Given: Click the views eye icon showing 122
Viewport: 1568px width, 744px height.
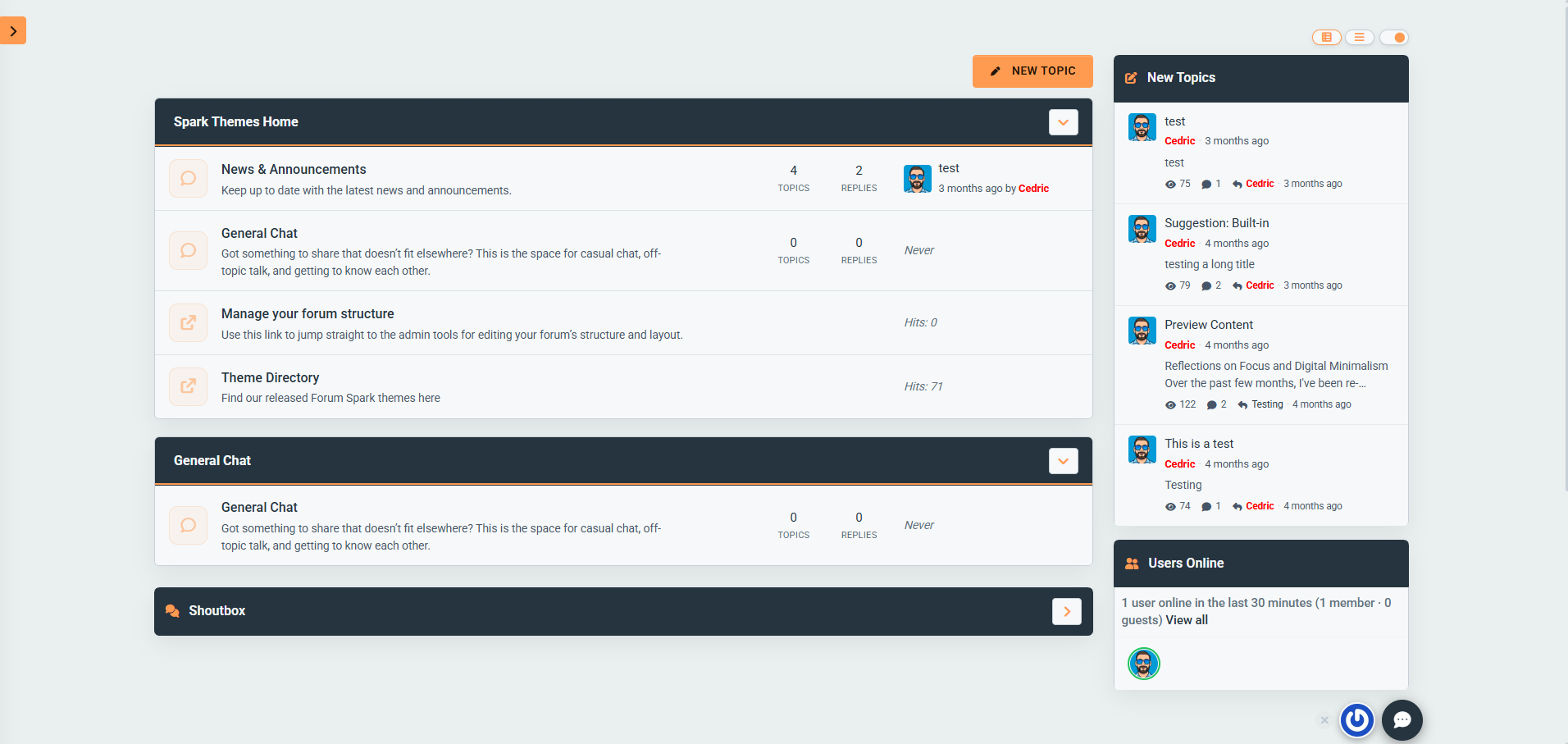Looking at the screenshot, I should click(x=1170, y=405).
